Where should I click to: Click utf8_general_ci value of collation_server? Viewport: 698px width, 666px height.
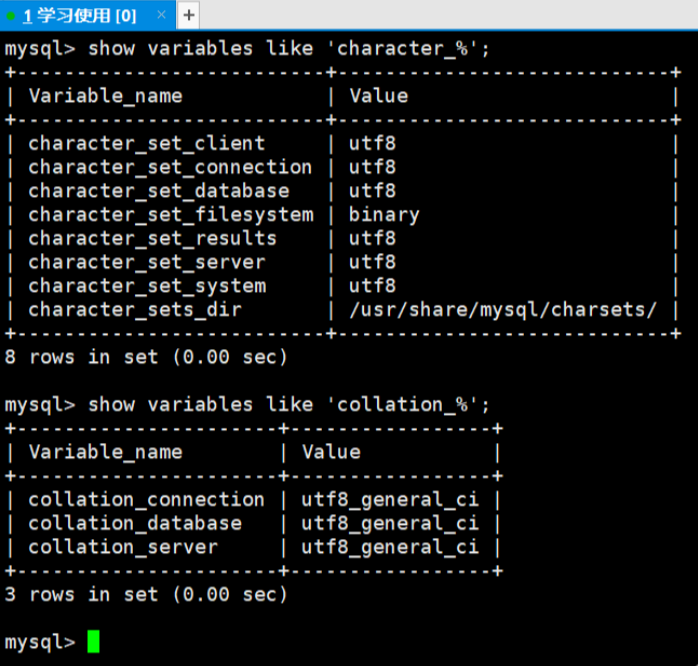click(390, 548)
